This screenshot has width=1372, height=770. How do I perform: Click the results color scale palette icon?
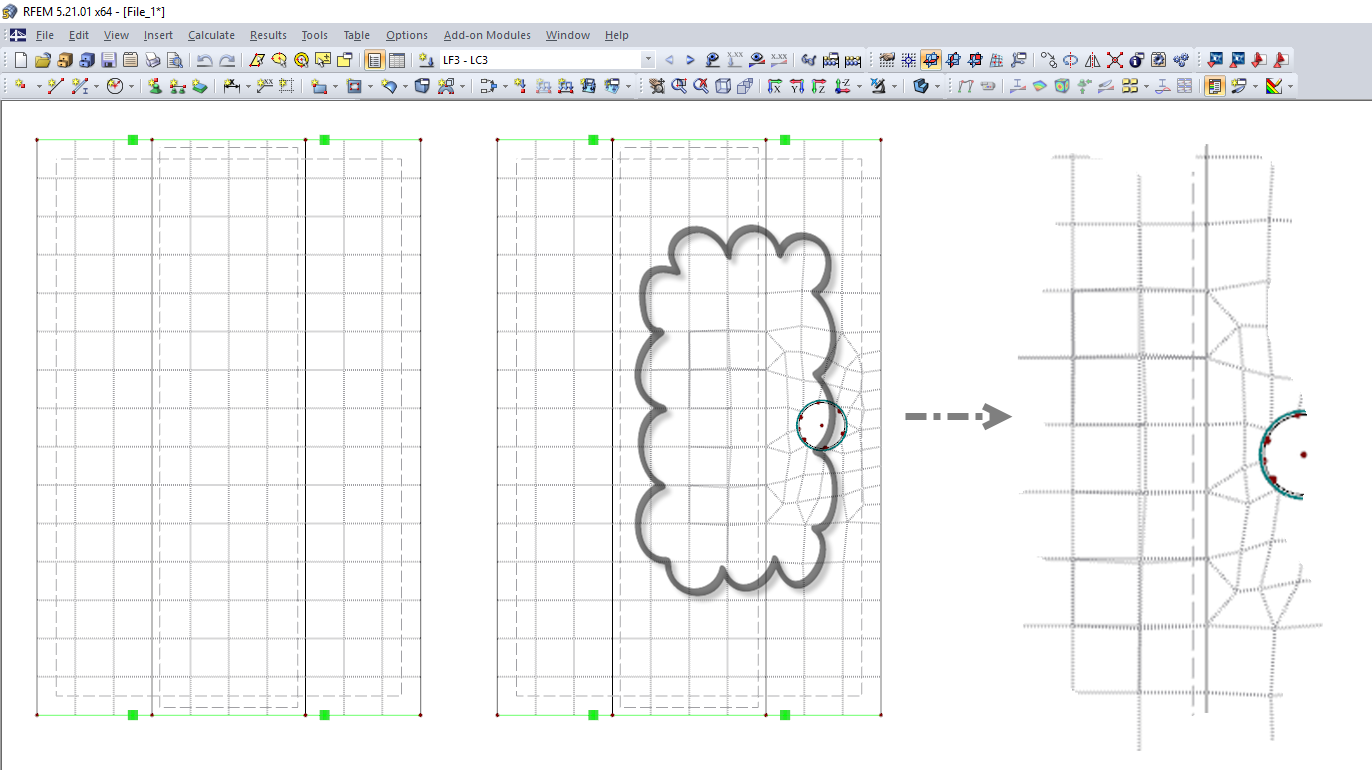click(1274, 86)
